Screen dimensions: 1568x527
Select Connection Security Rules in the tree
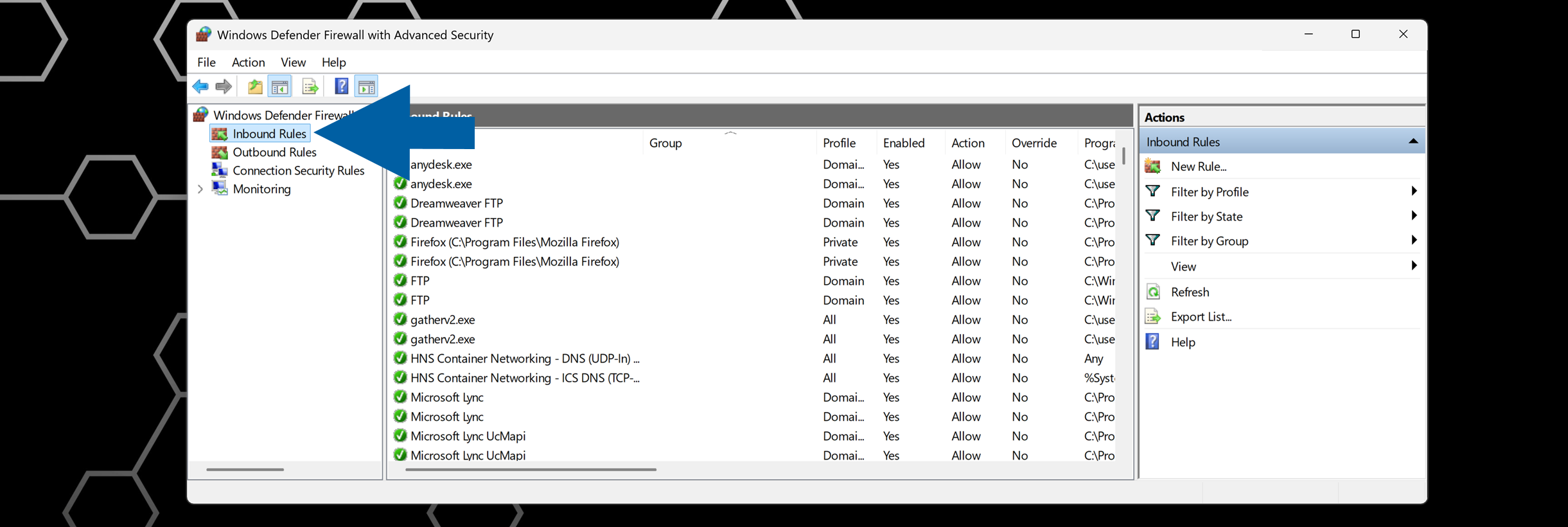point(298,170)
